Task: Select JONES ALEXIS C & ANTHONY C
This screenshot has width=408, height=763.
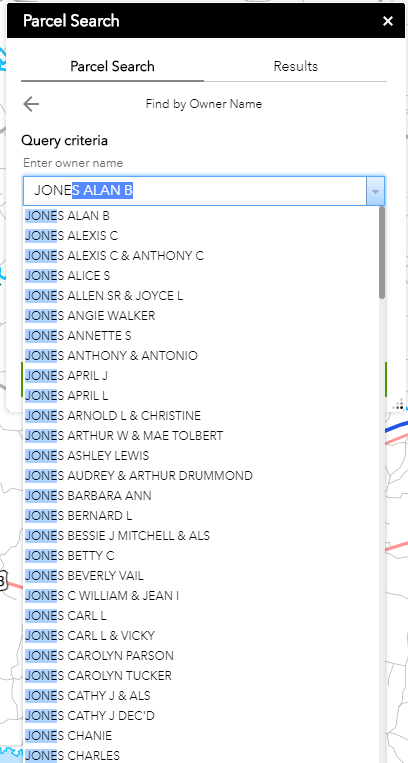Action: coord(201,255)
